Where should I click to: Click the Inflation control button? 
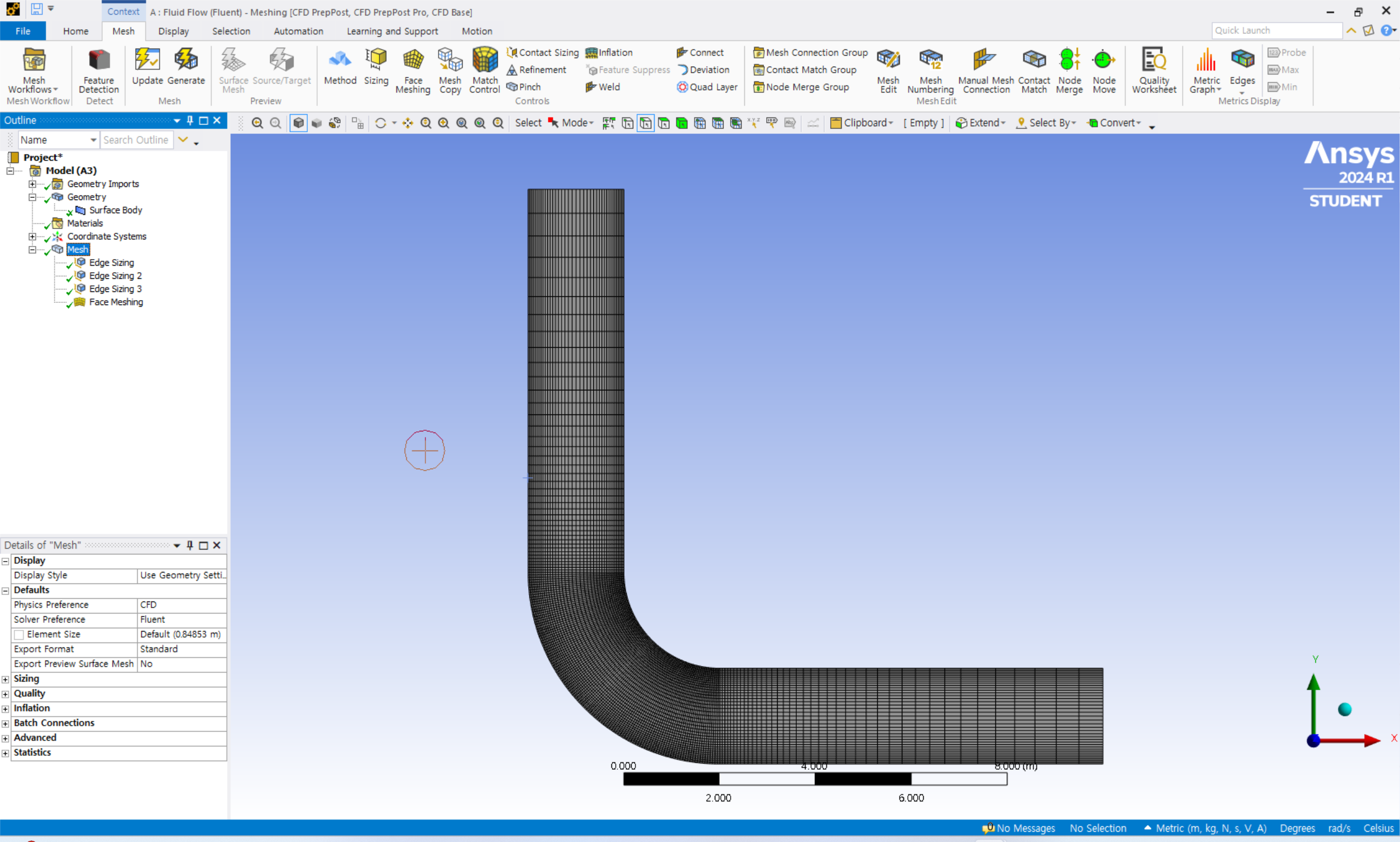609,52
